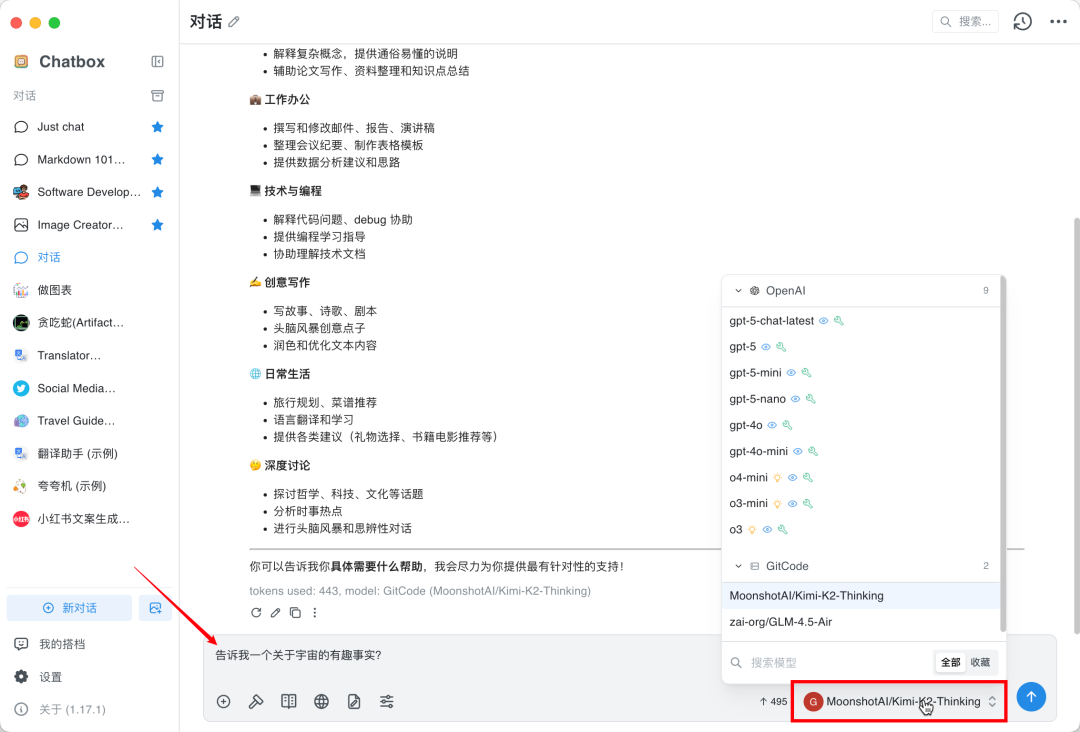This screenshot has height=732, width=1080.
Task: Open the tools hammer icon in input bar
Action: click(256, 701)
